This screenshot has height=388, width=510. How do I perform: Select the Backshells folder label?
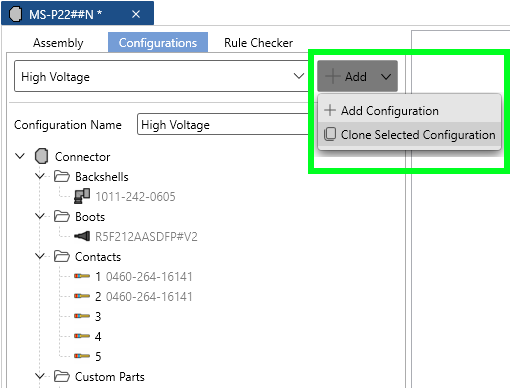pos(102,177)
